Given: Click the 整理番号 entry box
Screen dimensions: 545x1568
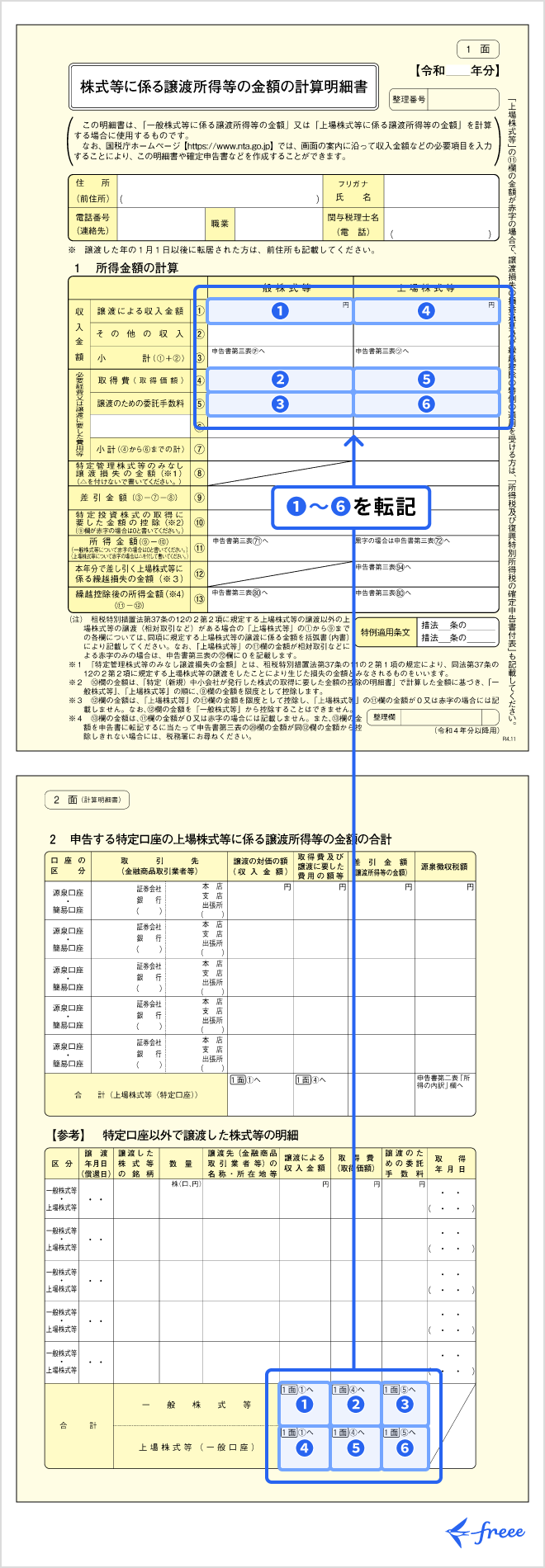Looking at the screenshot, I should (x=463, y=99).
